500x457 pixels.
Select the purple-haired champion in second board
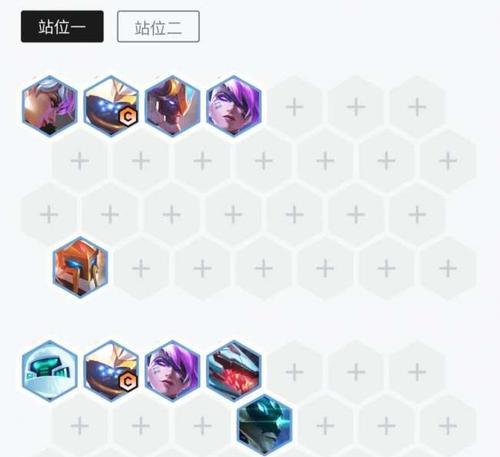point(173,371)
